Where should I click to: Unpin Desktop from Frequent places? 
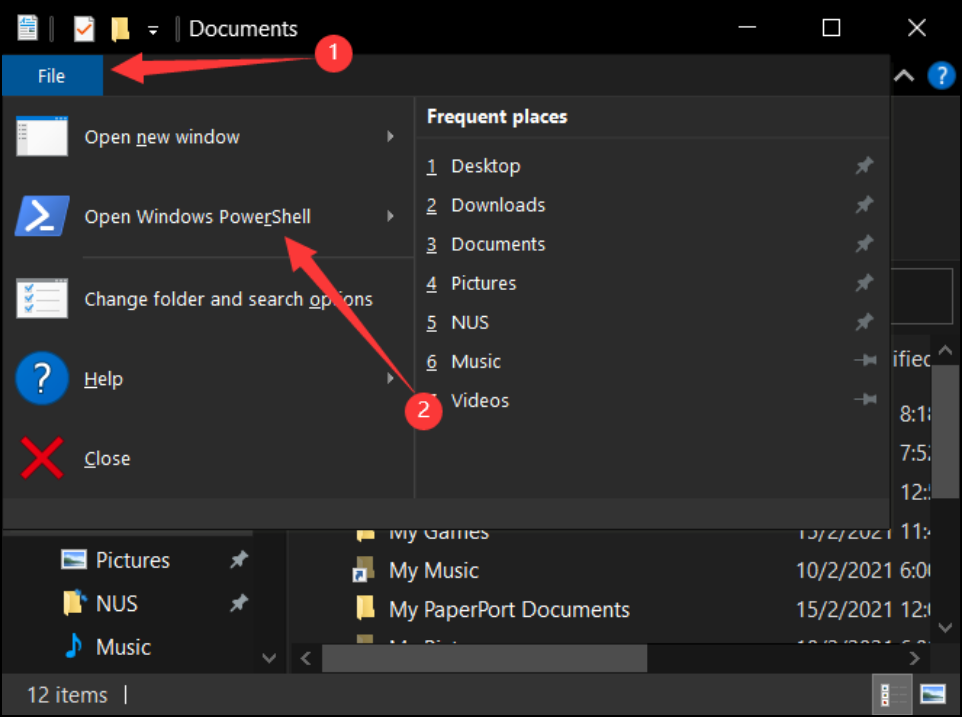tap(864, 166)
